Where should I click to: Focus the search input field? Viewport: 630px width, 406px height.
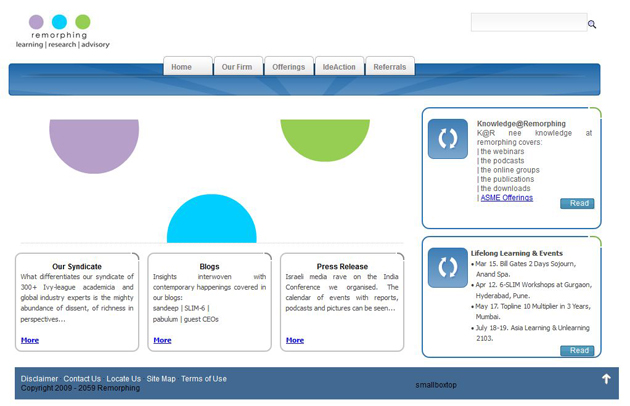tap(528, 23)
